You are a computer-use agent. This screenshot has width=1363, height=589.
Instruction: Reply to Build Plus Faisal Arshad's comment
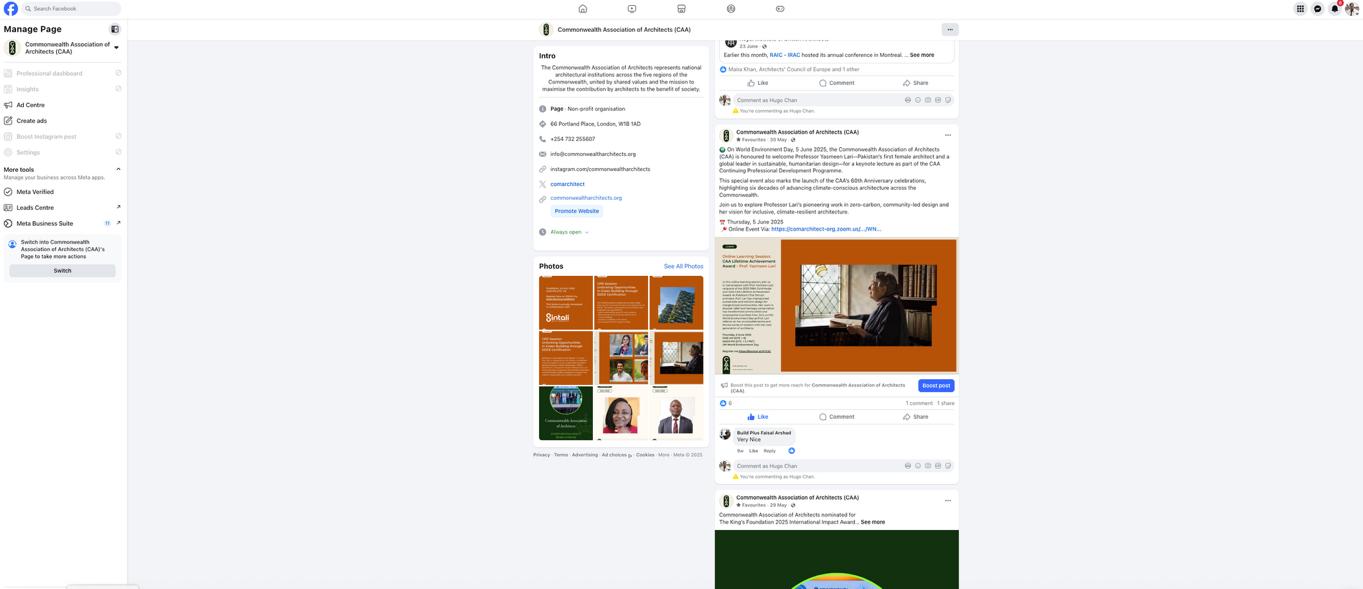[770, 451]
